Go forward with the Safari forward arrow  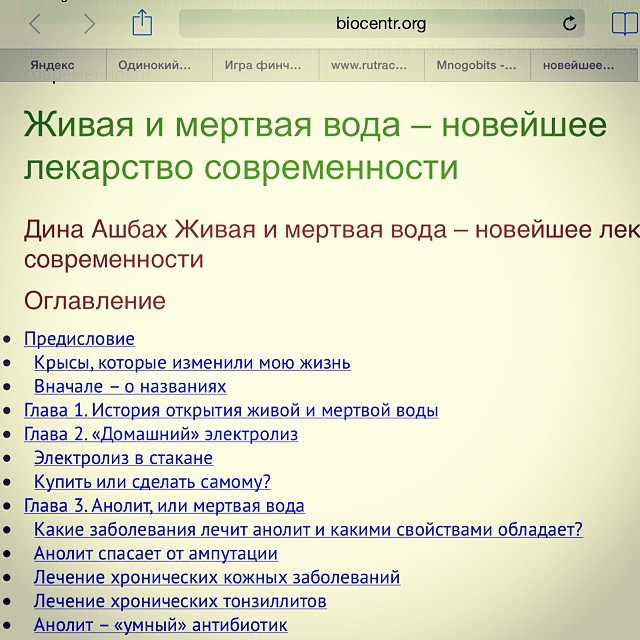coord(89,24)
